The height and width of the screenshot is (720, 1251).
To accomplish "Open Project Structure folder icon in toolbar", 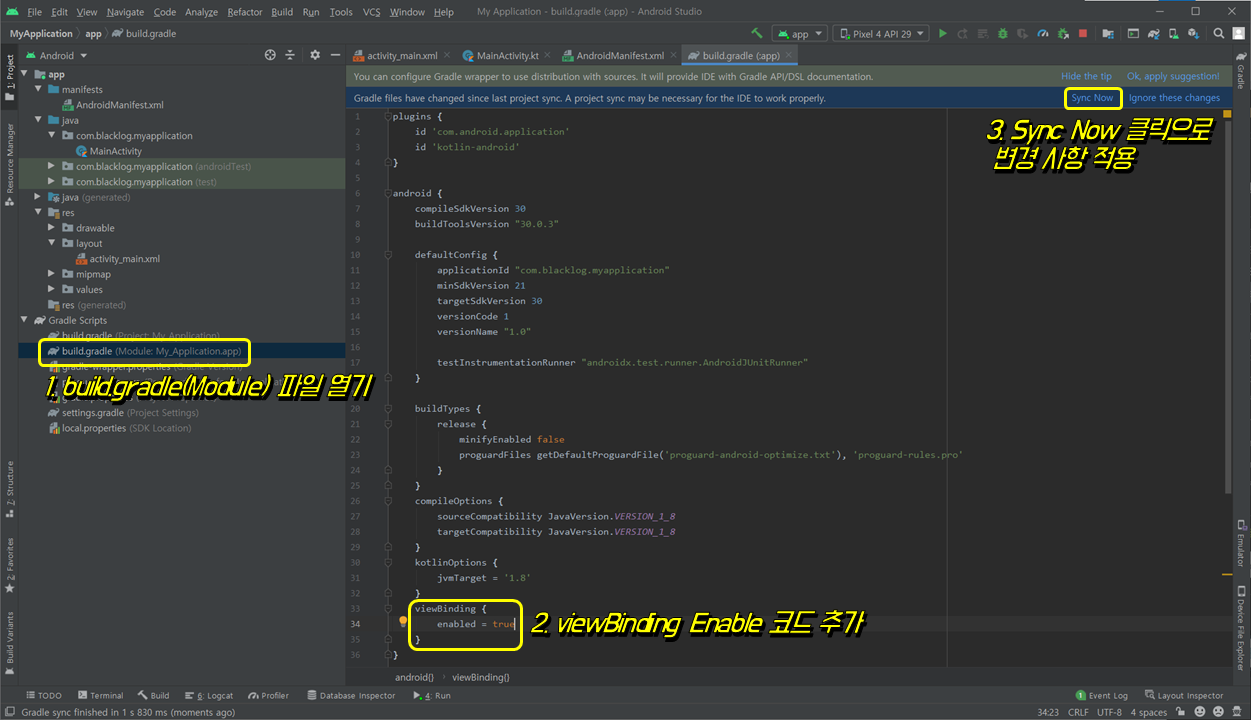I will pos(1108,33).
